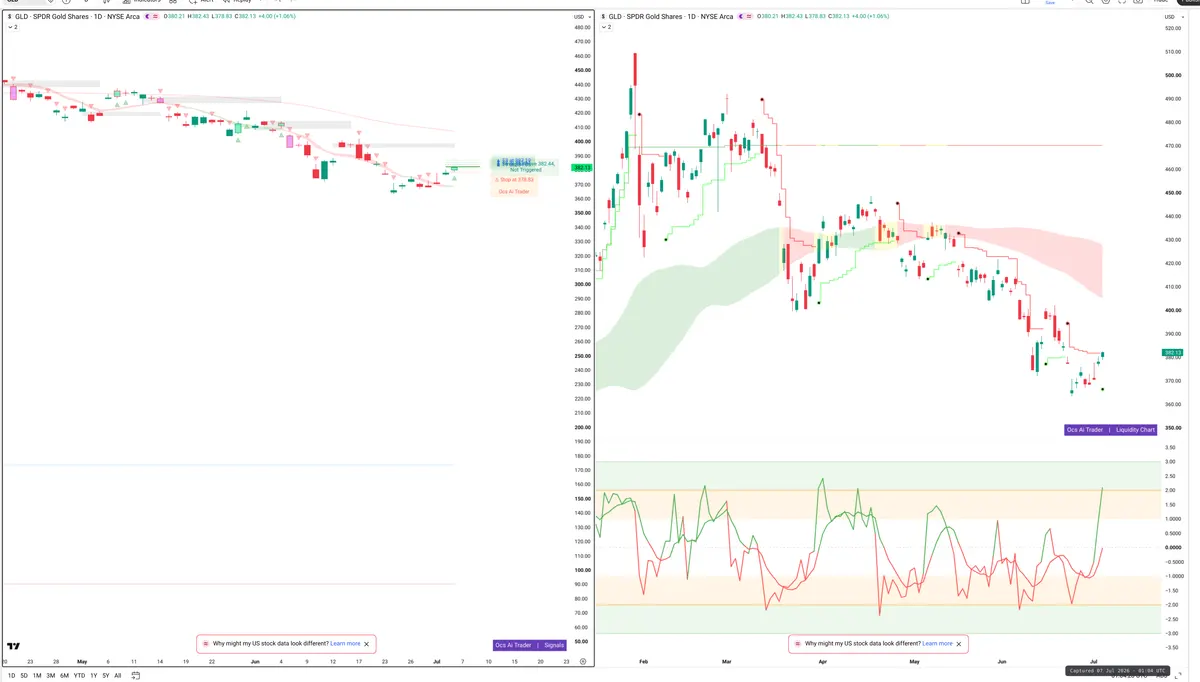
Task: Click TradingView logo in left chart corner
Action: 13,647
